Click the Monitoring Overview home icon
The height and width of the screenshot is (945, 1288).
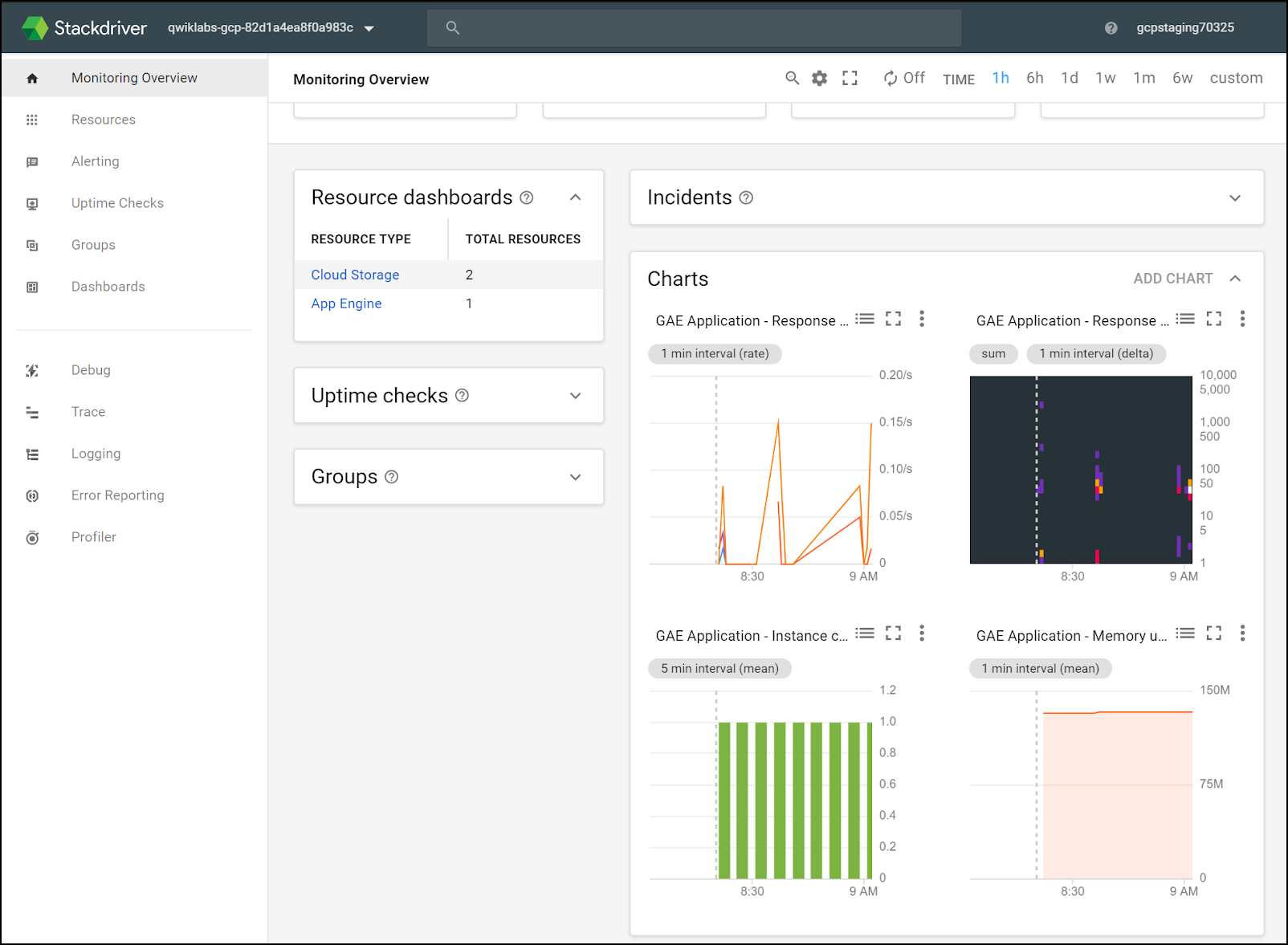tap(32, 78)
